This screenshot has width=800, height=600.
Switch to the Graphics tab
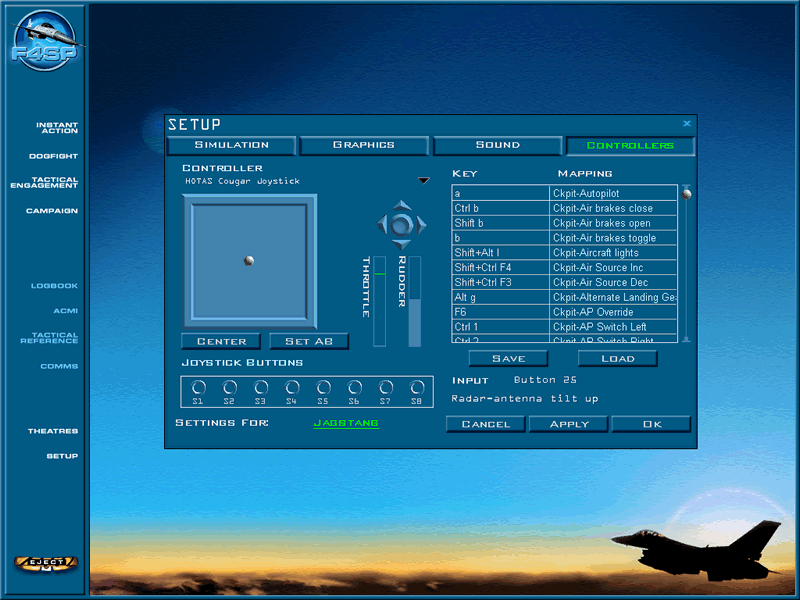364,145
